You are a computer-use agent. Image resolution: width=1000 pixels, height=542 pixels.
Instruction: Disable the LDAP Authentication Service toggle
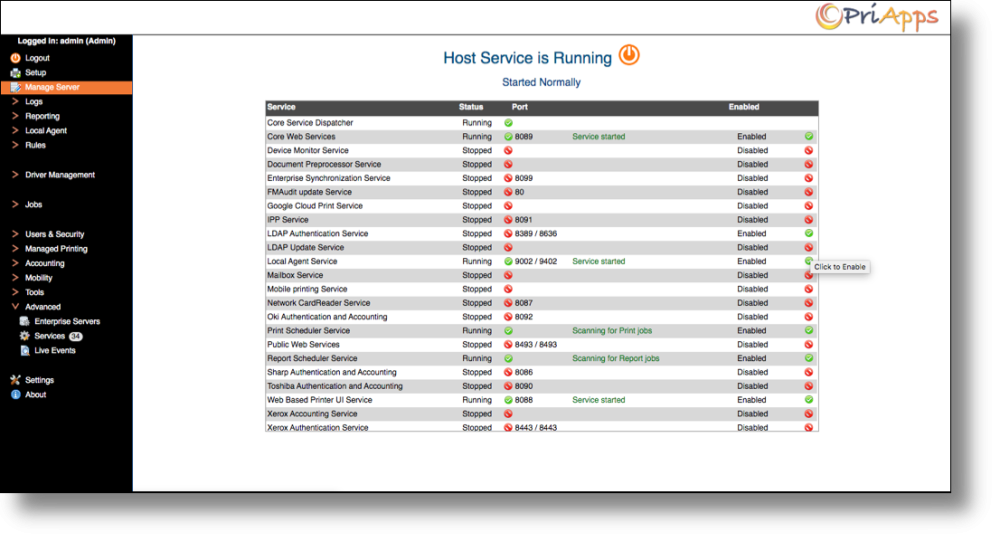point(809,234)
